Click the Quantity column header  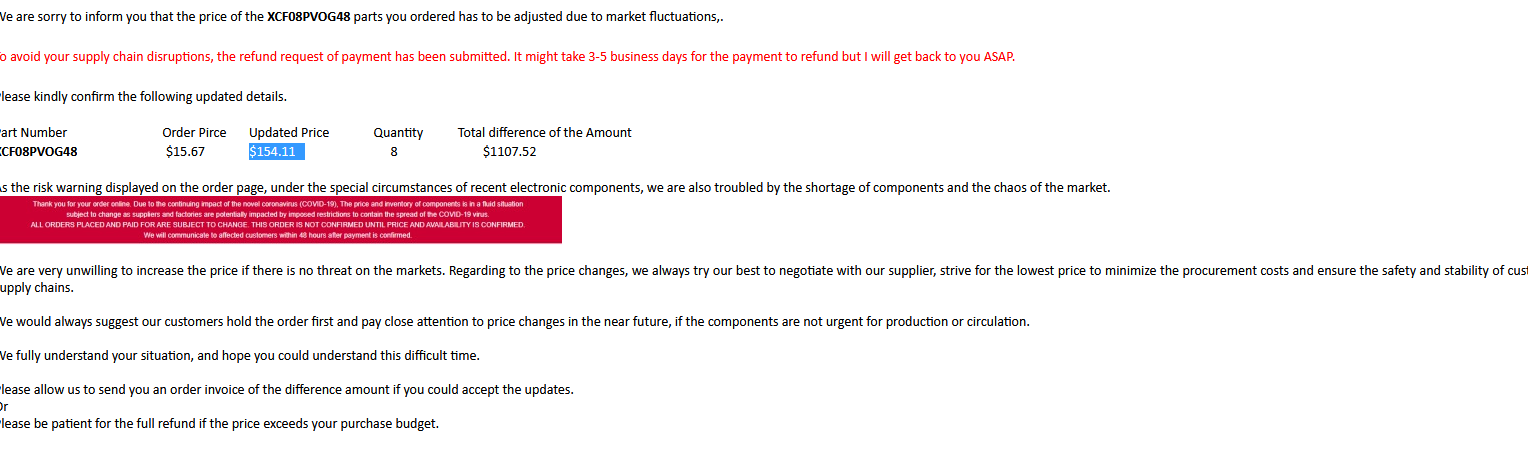[398, 132]
